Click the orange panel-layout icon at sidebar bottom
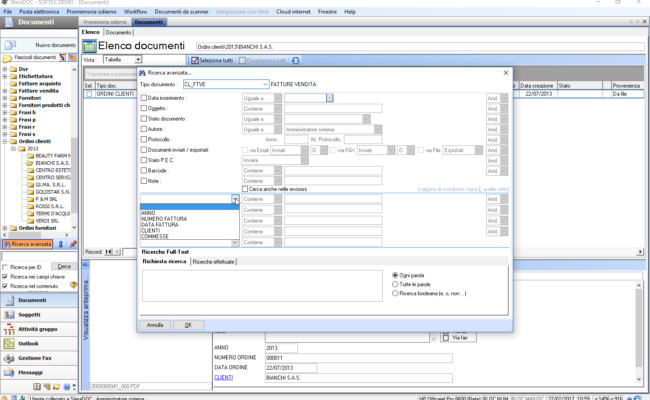Screen dimensions: 650x400 coord(37,387)
